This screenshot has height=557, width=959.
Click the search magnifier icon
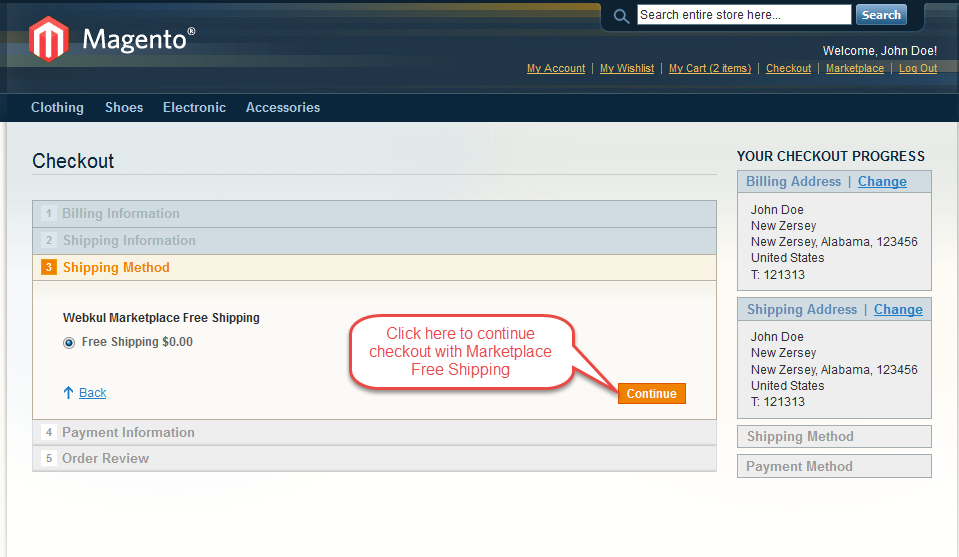(x=621, y=16)
